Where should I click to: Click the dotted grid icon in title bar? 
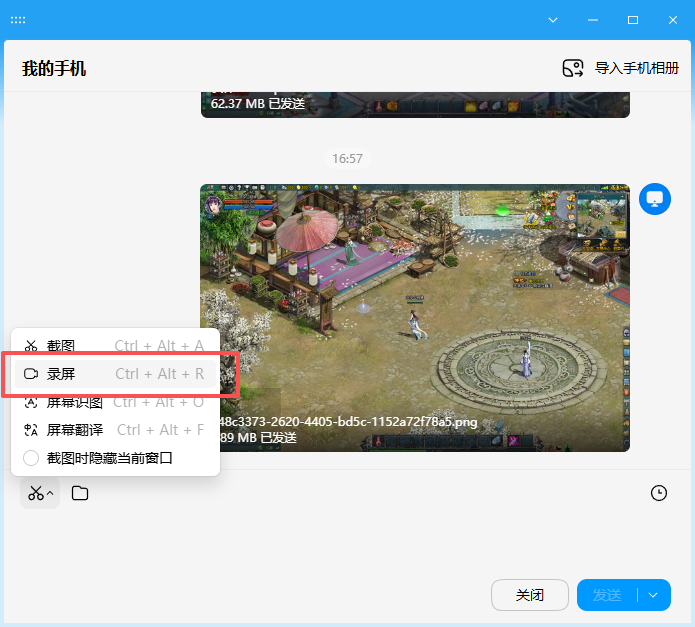[18, 20]
